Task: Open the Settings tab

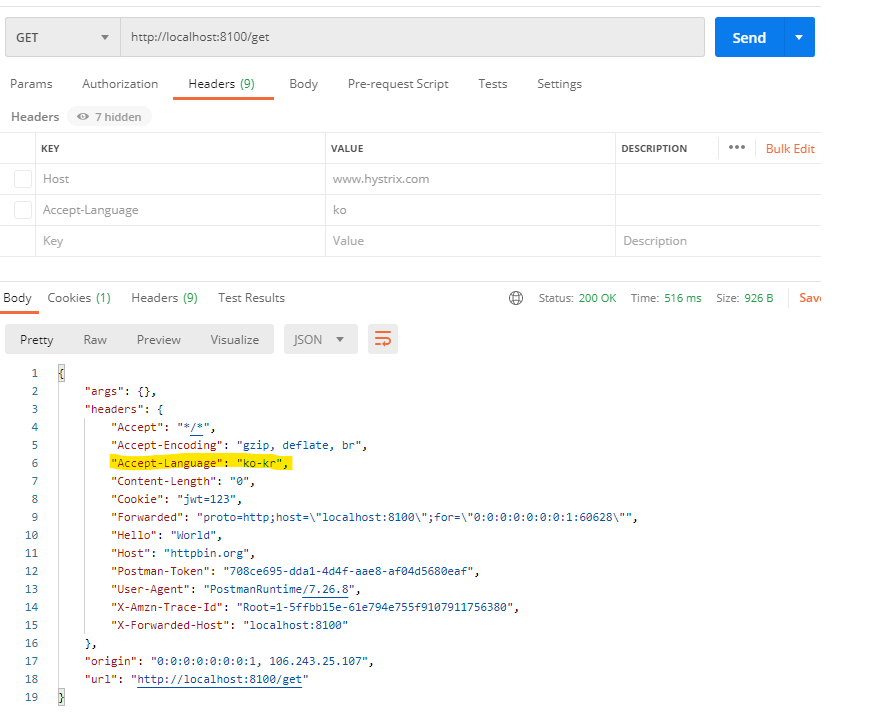Action: coord(559,84)
